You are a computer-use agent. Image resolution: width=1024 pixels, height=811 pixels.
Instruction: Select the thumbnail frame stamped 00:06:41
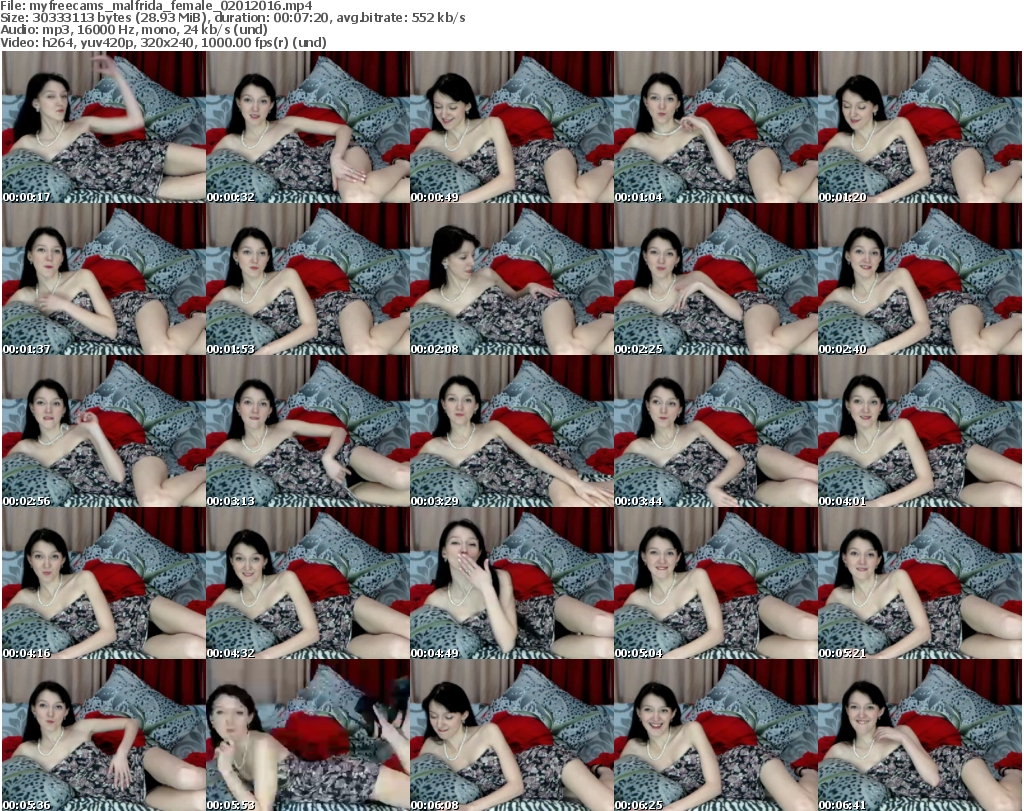pyautogui.click(x=920, y=735)
